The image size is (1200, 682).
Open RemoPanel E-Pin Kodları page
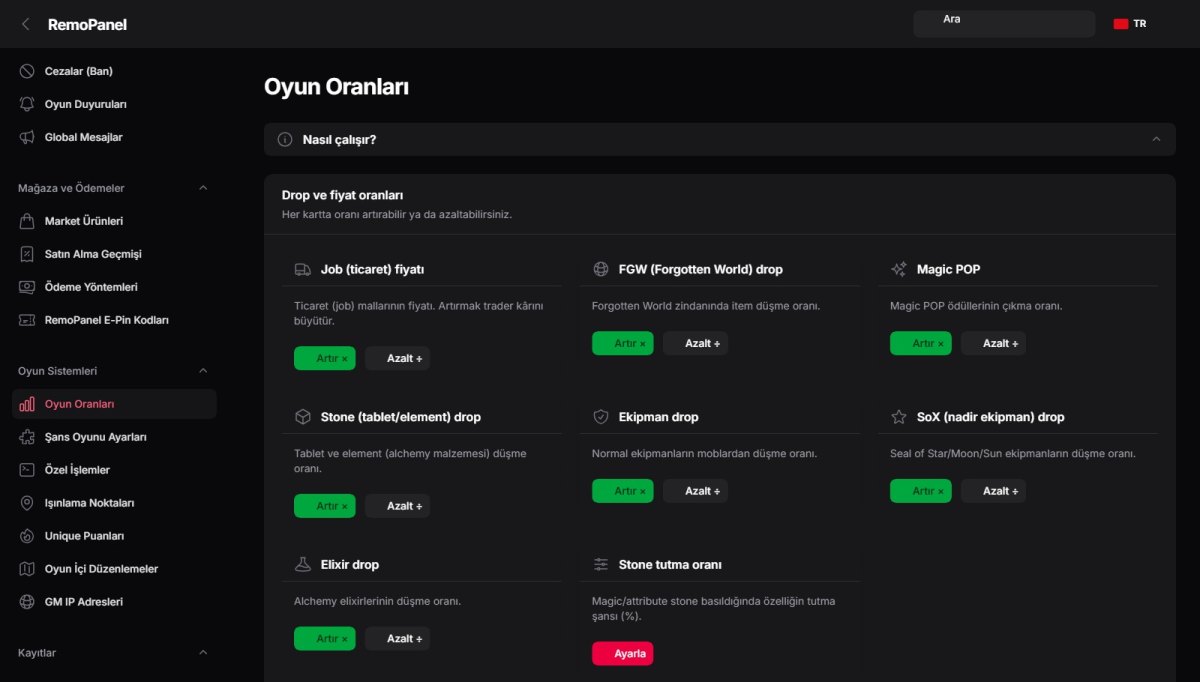[114, 320]
